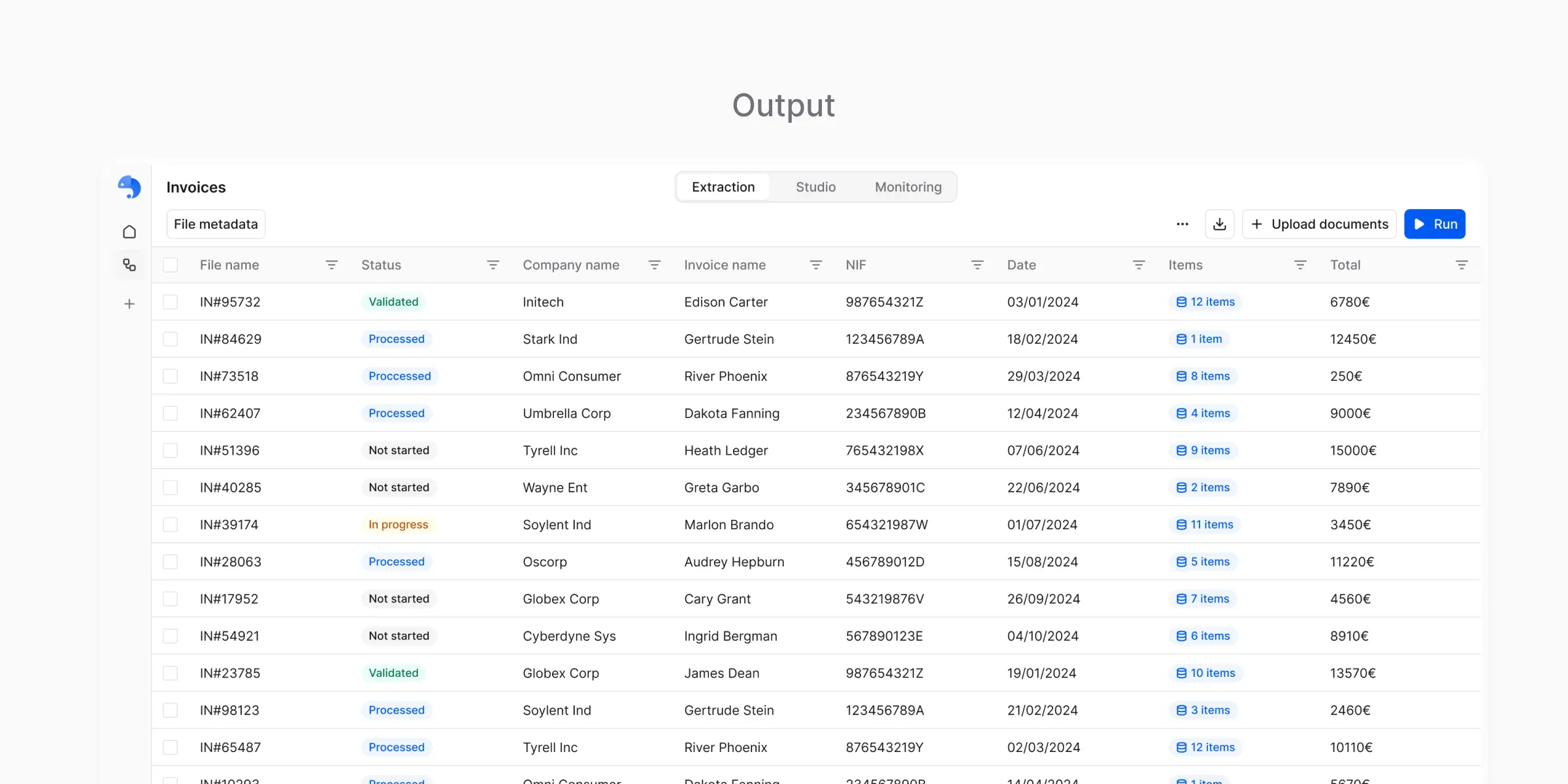Screen dimensions: 1568x784
Task: Open the filter icon on Status column
Action: (493, 265)
